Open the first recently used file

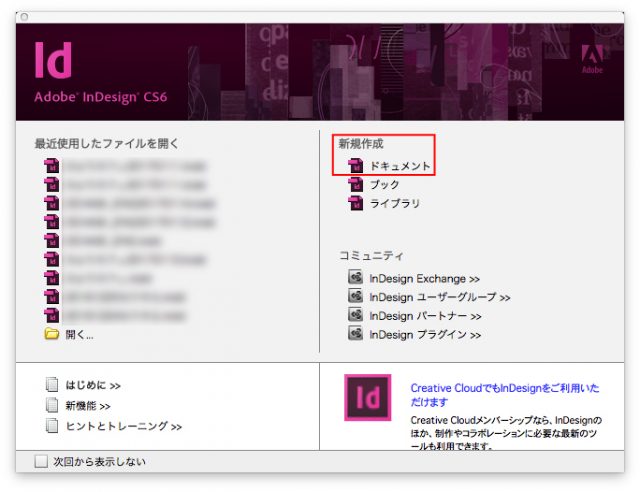coord(130,165)
